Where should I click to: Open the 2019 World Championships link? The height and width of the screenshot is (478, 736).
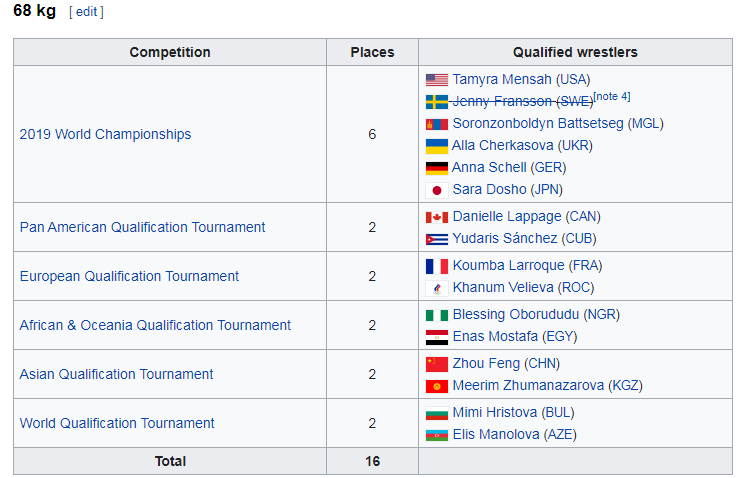tap(105, 134)
